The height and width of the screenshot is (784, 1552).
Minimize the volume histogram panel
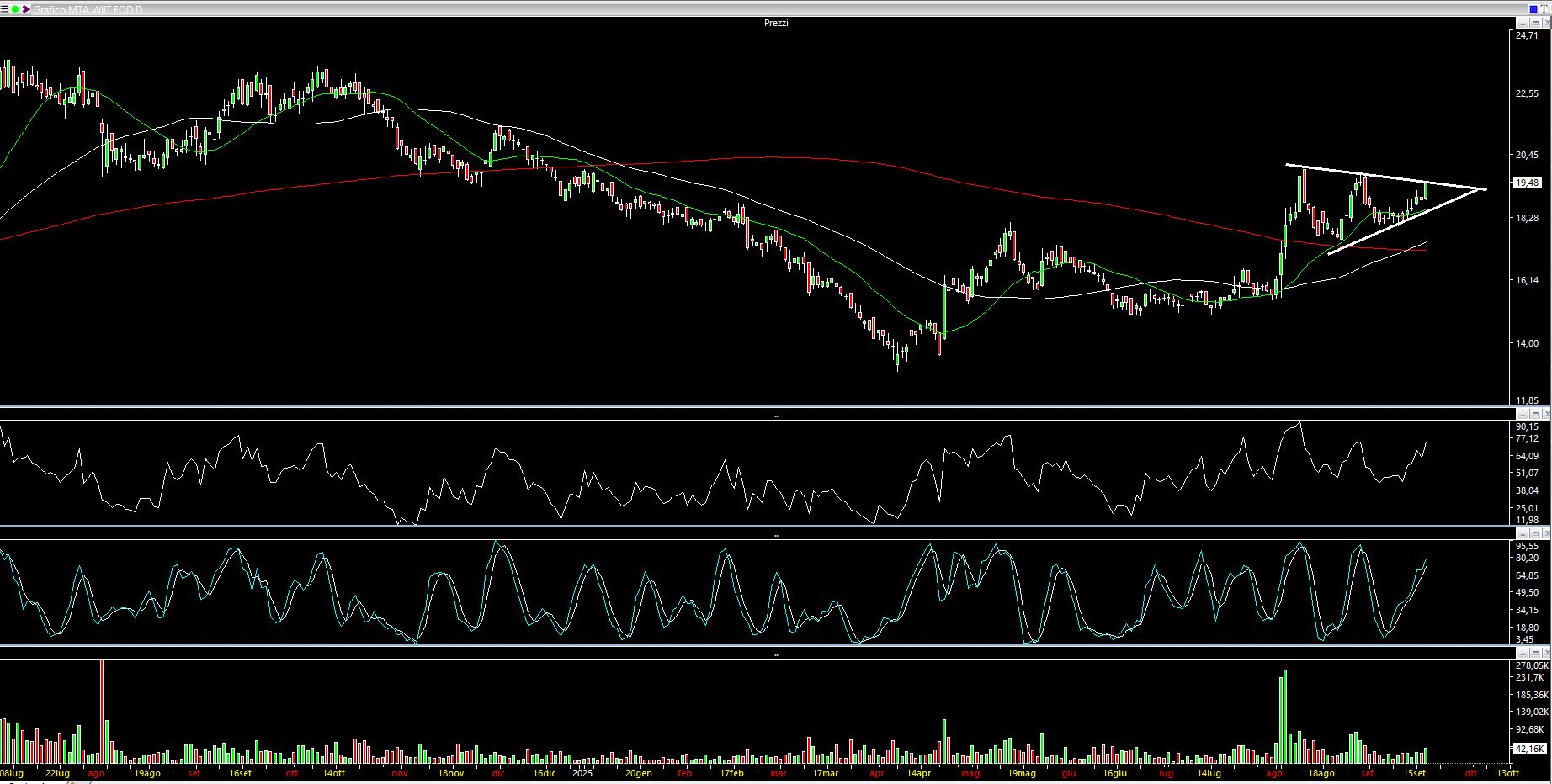1522,652
